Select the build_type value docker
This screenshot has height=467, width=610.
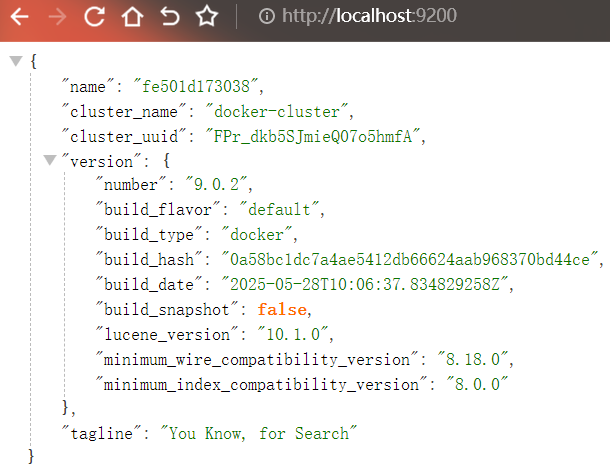tap(256, 235)
